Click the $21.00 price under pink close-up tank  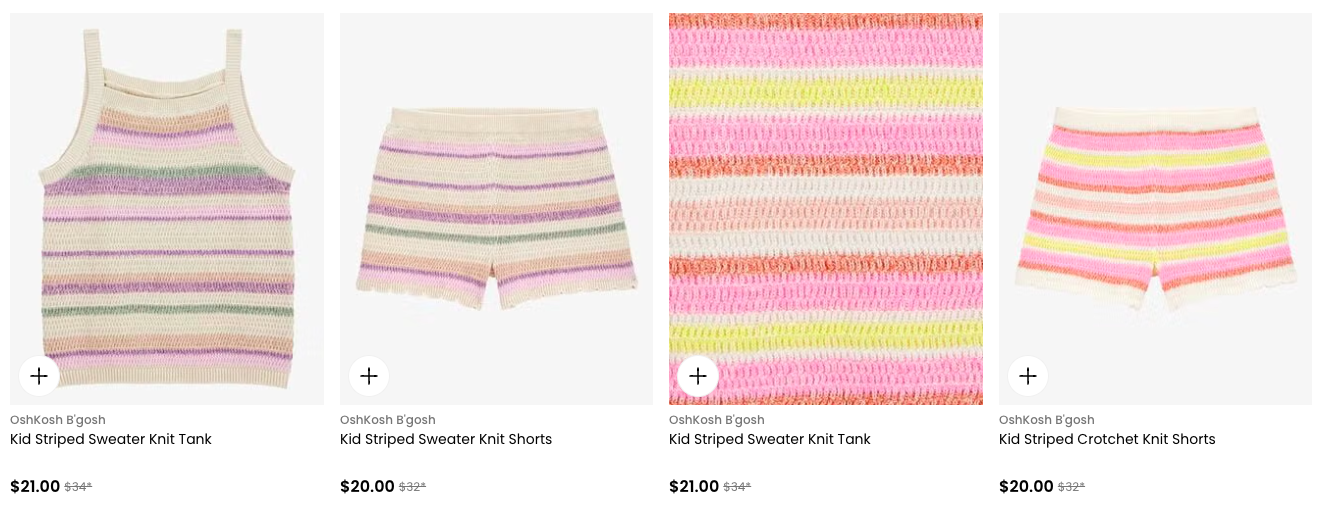[694, 487]
